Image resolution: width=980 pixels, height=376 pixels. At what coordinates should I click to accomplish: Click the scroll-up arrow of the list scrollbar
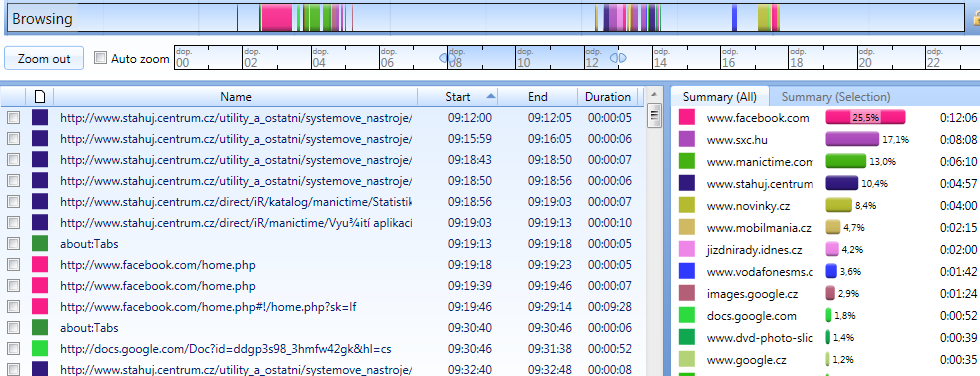click(654, 94)
